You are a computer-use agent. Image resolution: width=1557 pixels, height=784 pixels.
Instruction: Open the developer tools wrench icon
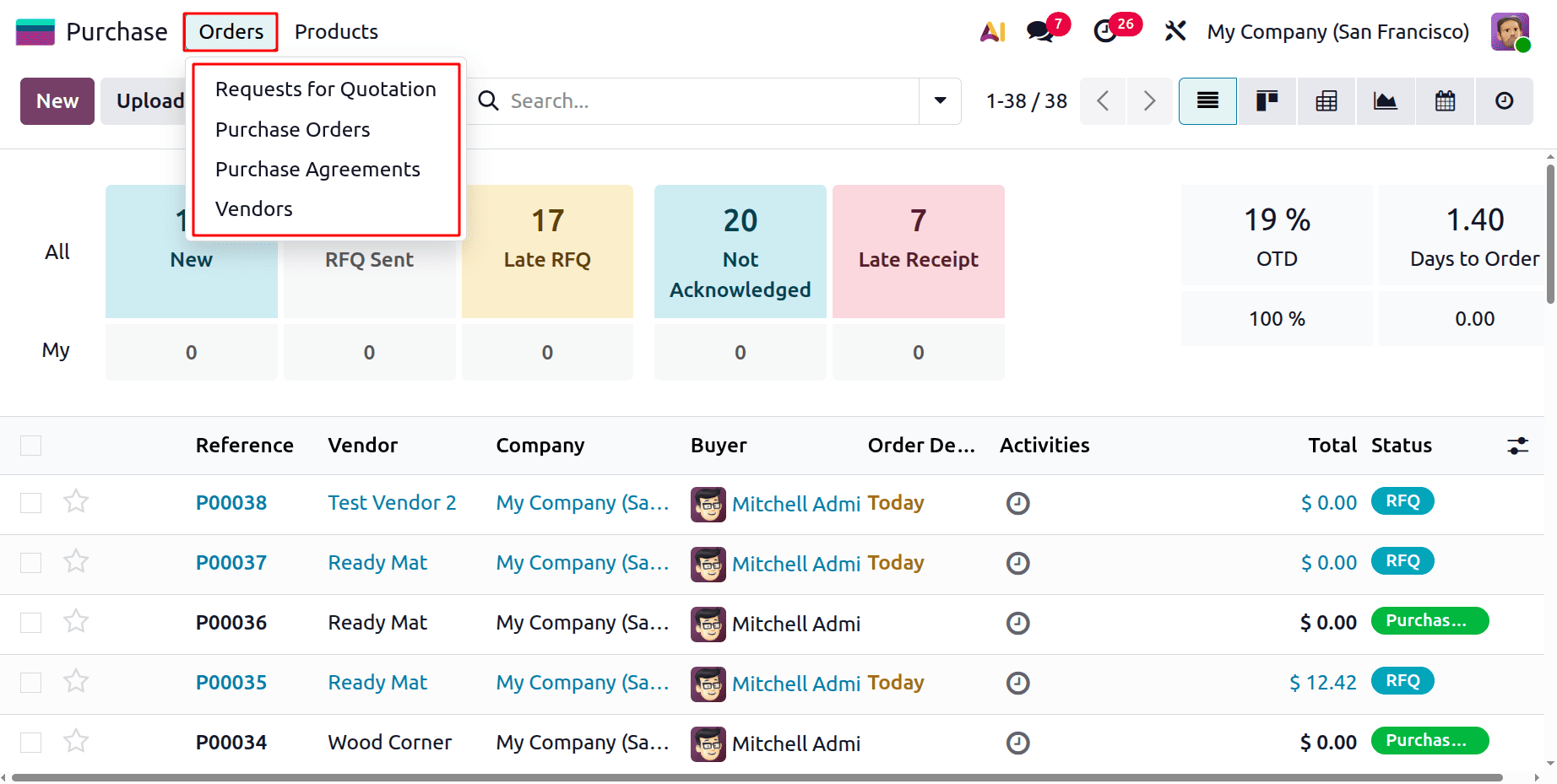click(1175, 31)
